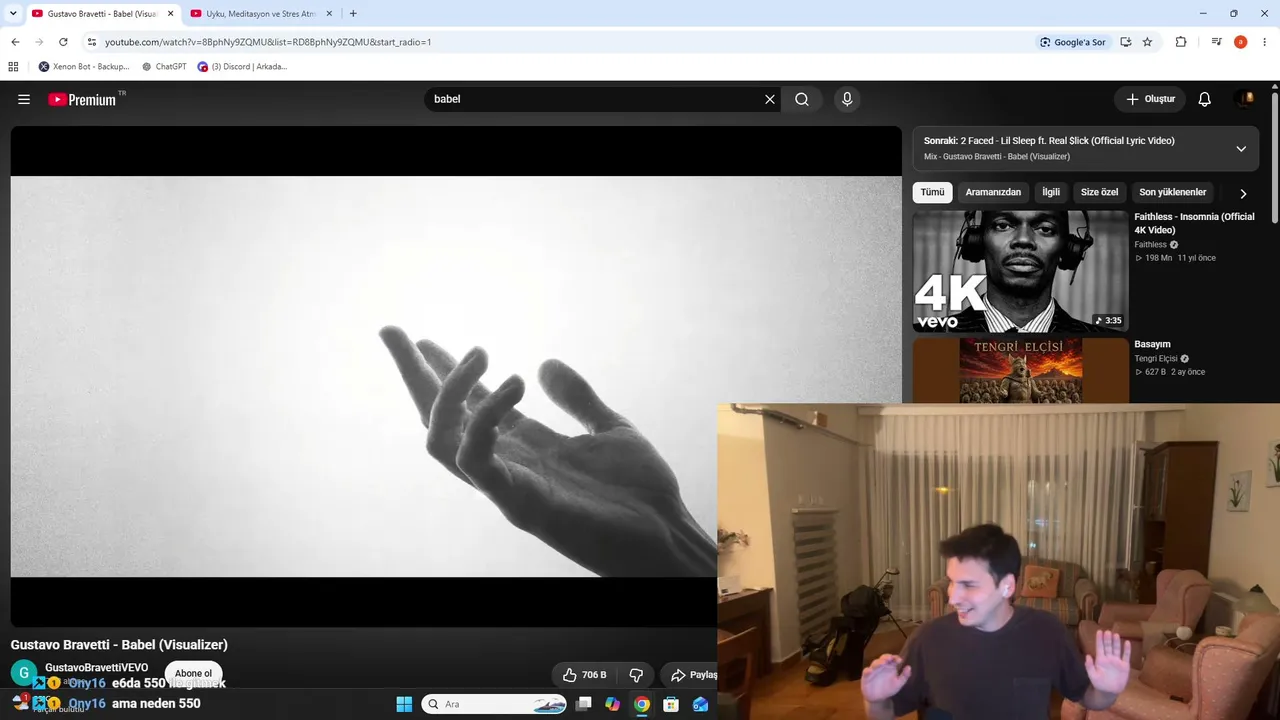The width and height of the screenshot is (1280, 720).
Task: Open the Basayım video title
Action: (x=1152, y=344)
